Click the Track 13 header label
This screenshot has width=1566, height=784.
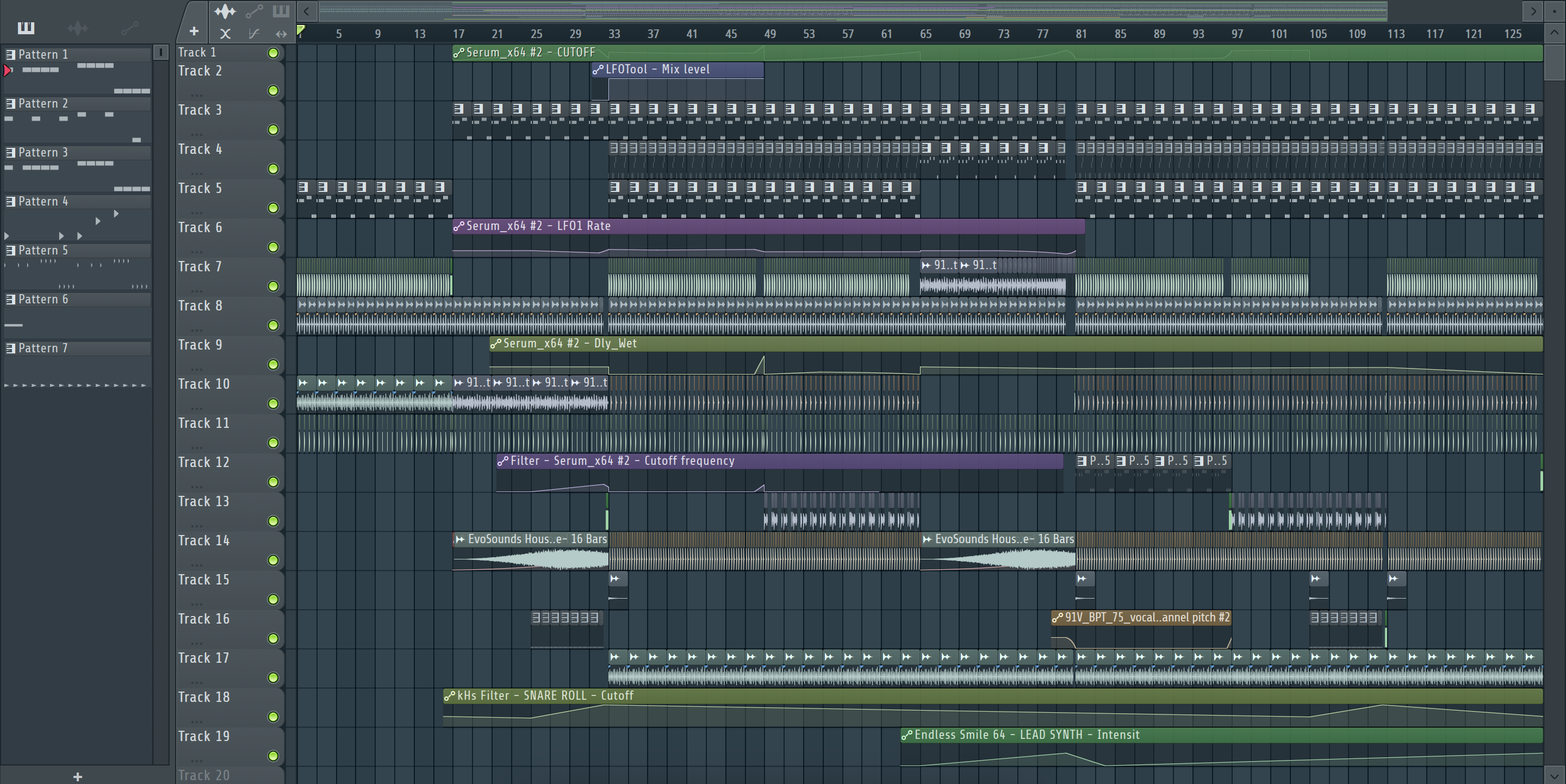coord(204,502)
